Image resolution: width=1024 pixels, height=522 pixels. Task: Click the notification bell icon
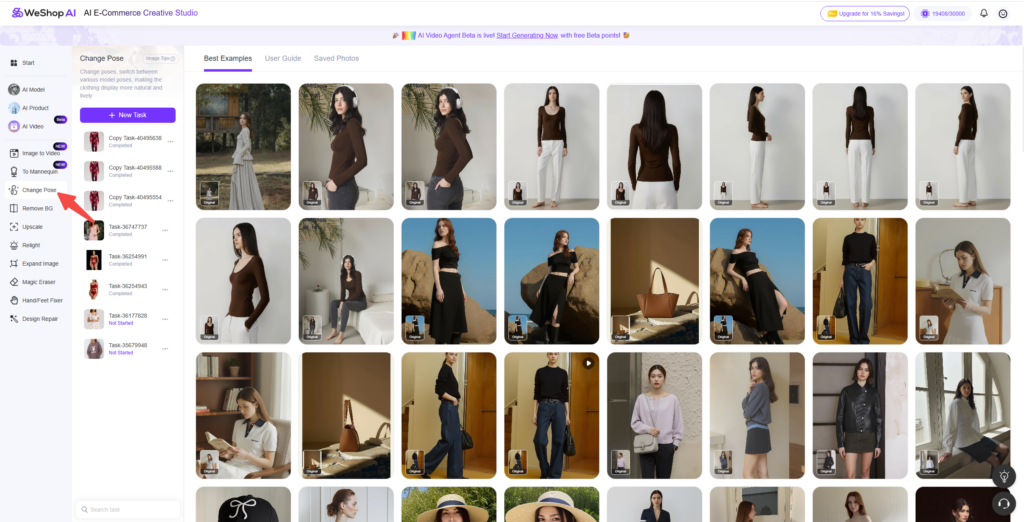983,13
